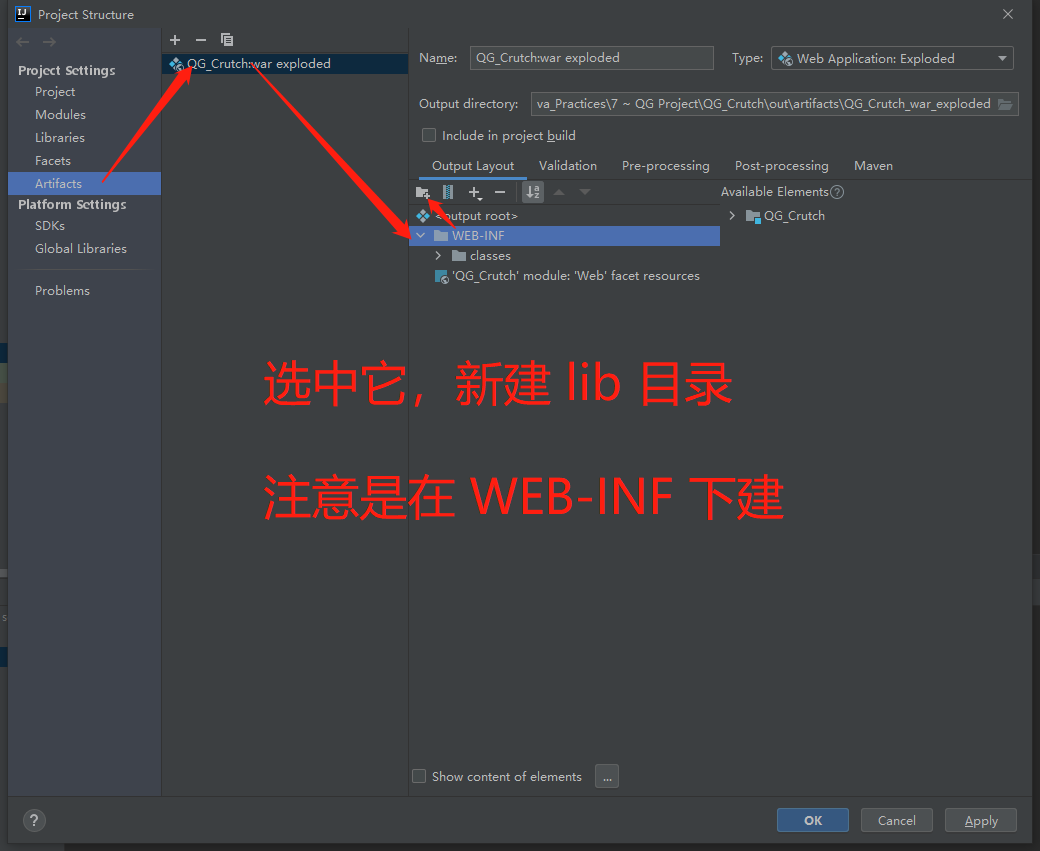
Task: Navigate back with left arrow icon
Action: click(23, 42)
